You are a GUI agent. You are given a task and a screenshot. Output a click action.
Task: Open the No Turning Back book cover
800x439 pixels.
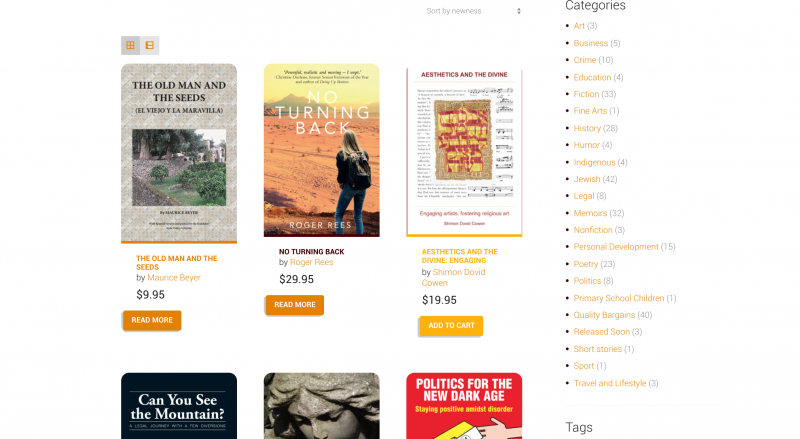(321, 150)
